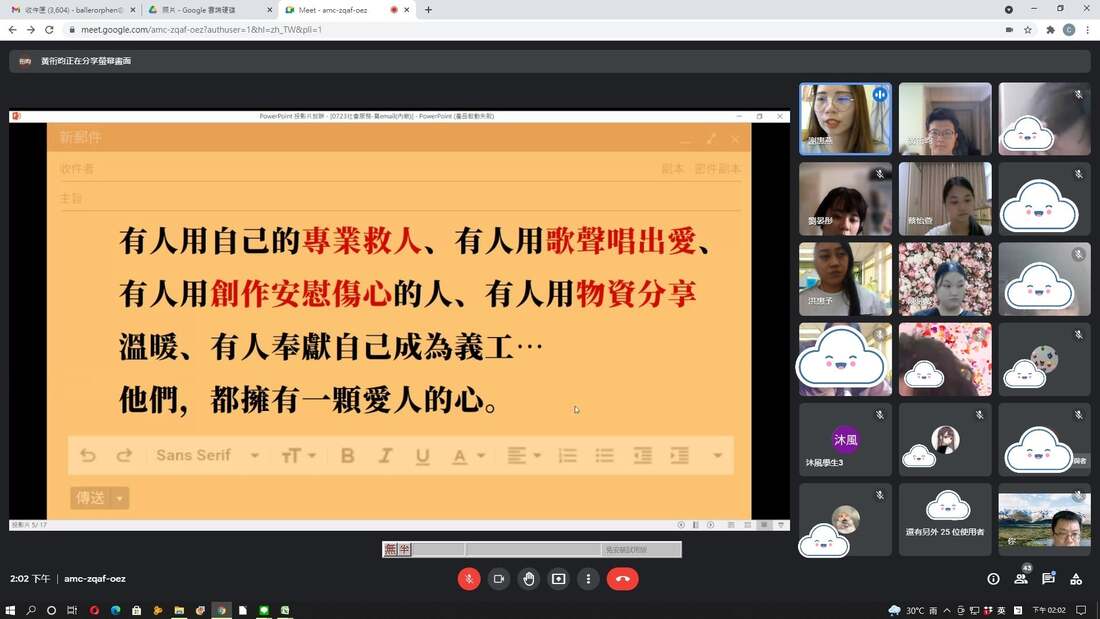Reload the Meet page
Screen dimensions: 1100x619
[x=49, y=29]
